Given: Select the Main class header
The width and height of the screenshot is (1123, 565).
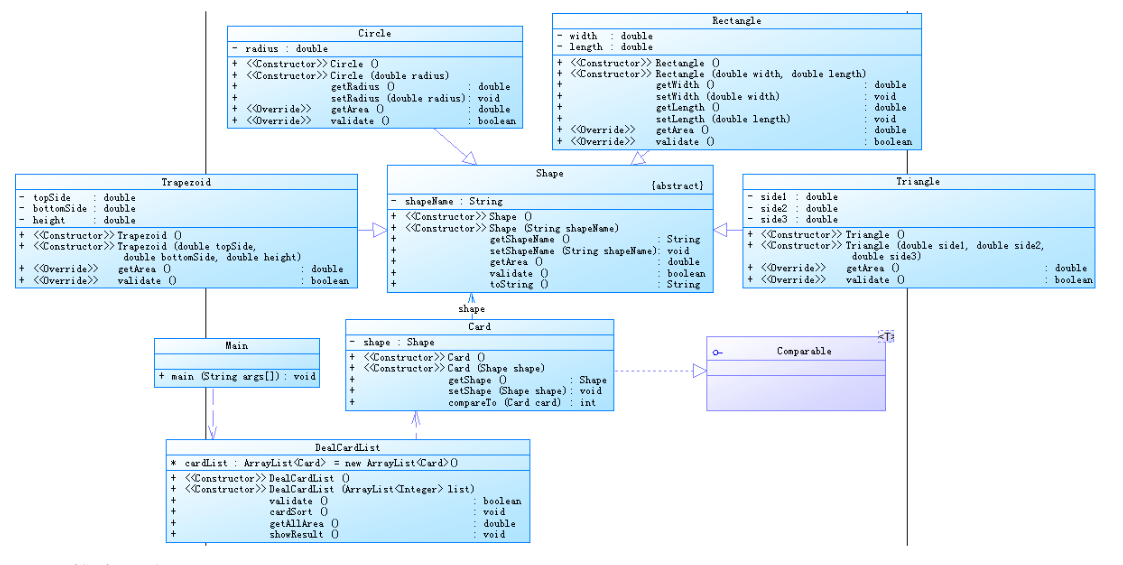Looking at the screenshot, I should [236, 345].
